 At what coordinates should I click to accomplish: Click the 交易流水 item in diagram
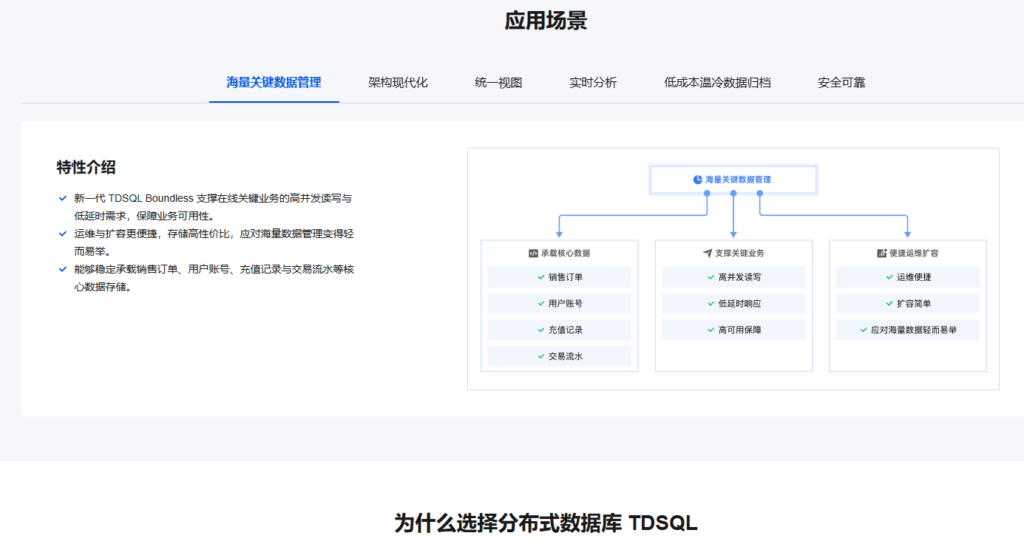tap(560, 356)
